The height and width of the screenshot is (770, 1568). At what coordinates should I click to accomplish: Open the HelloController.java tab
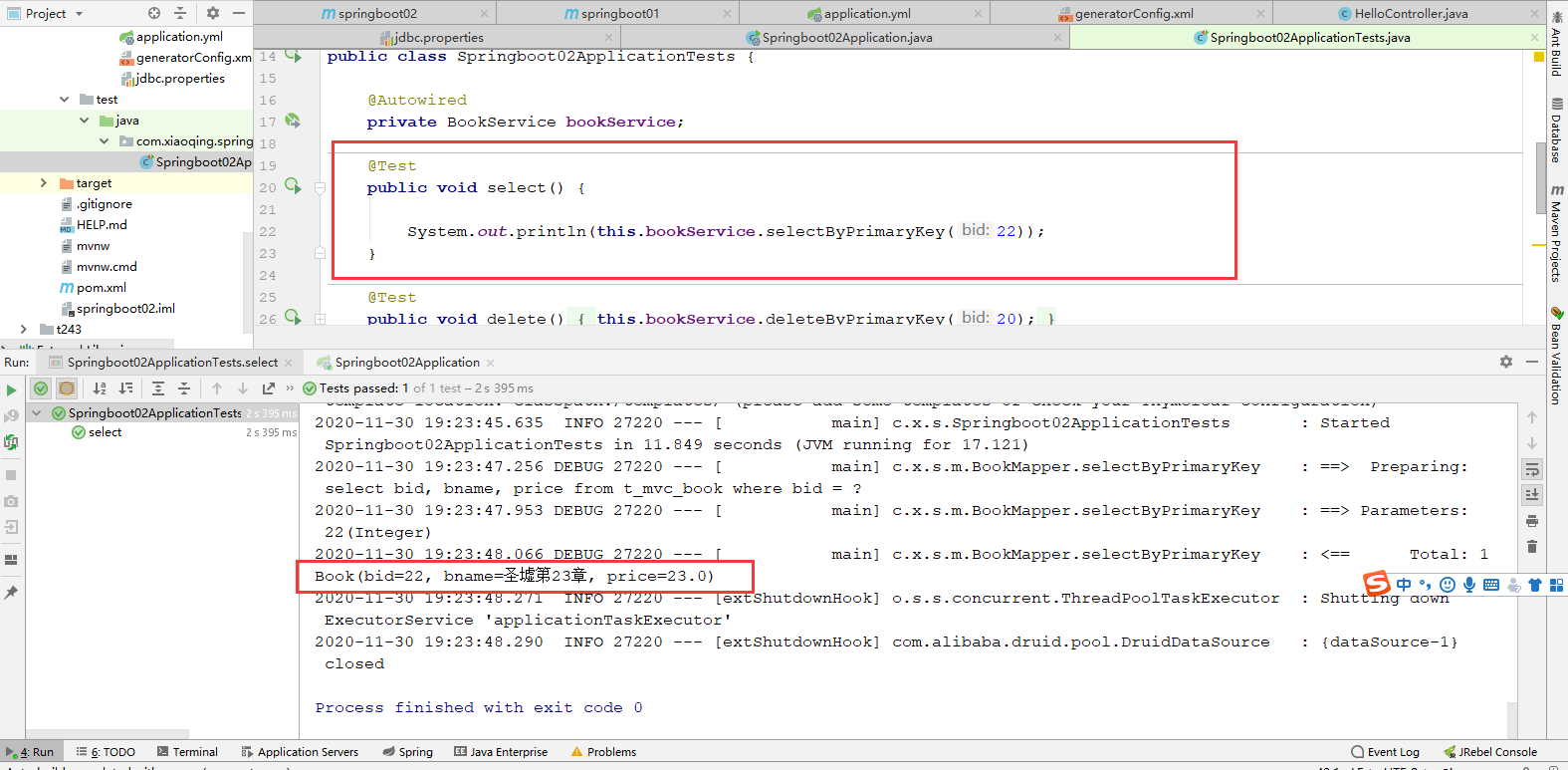click(1402, 13)
